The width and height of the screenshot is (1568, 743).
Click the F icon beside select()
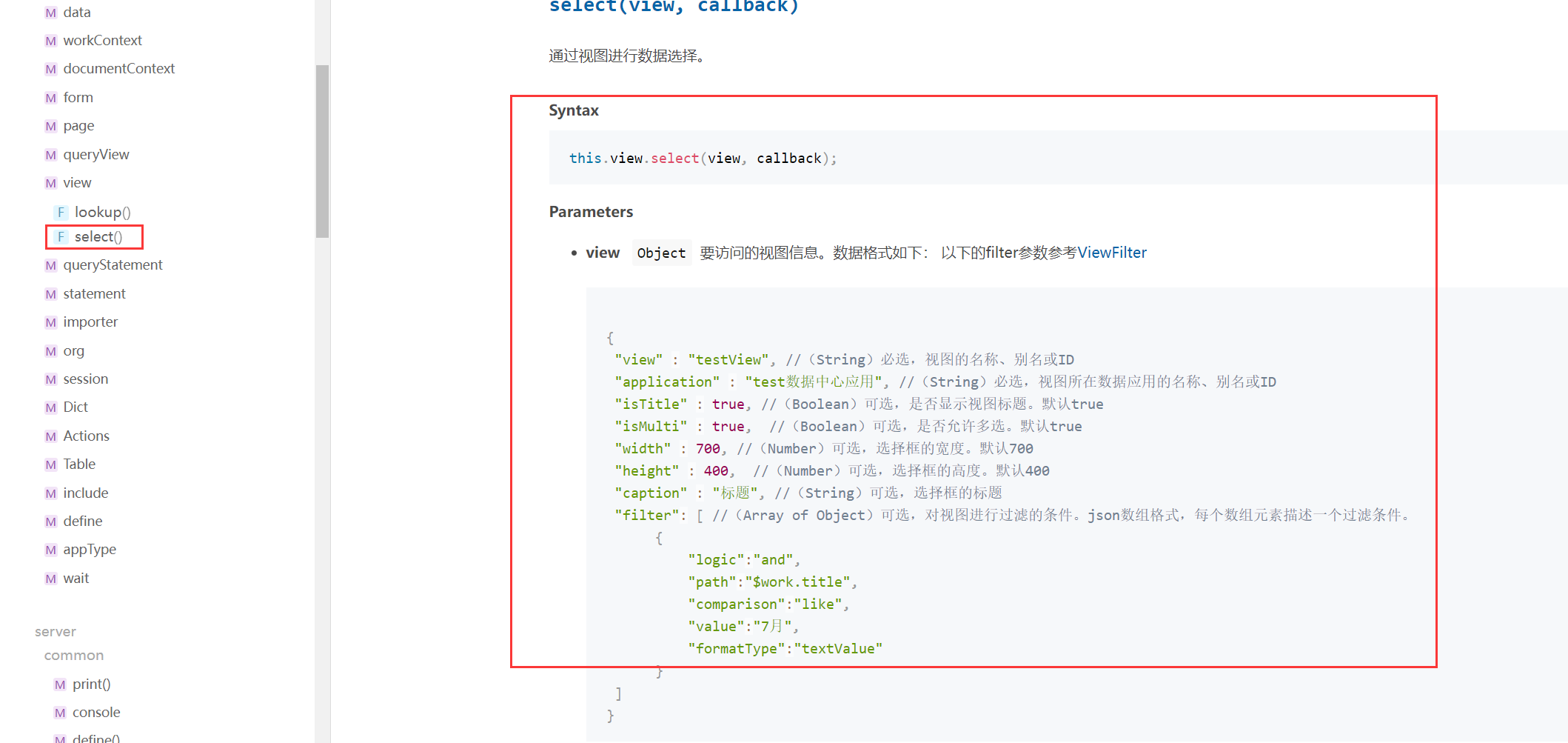tap(61, 237)
